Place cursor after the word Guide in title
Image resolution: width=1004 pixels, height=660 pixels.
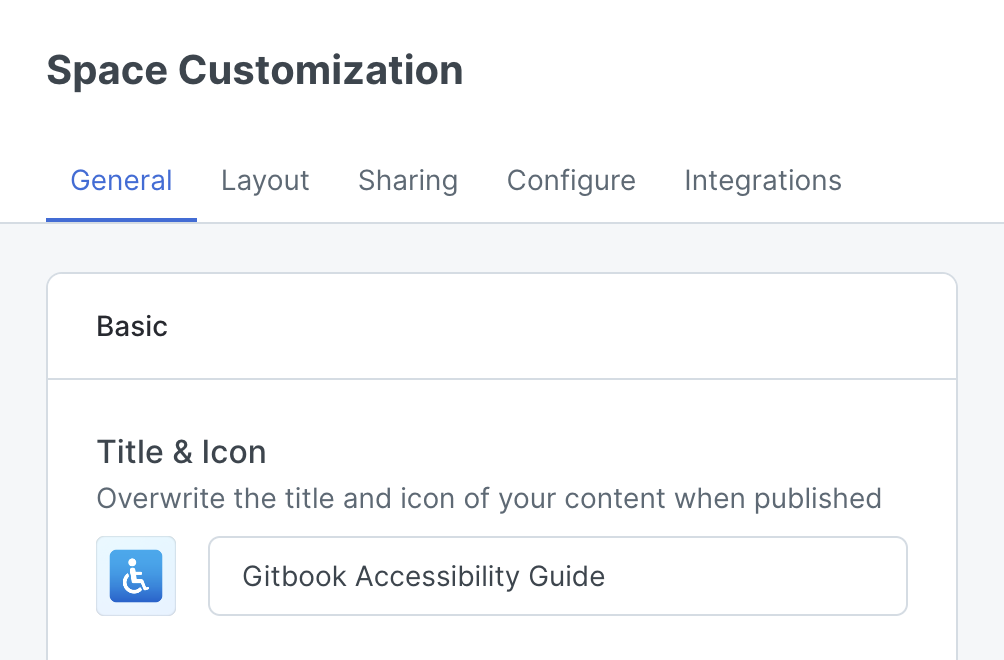[606, 575]
